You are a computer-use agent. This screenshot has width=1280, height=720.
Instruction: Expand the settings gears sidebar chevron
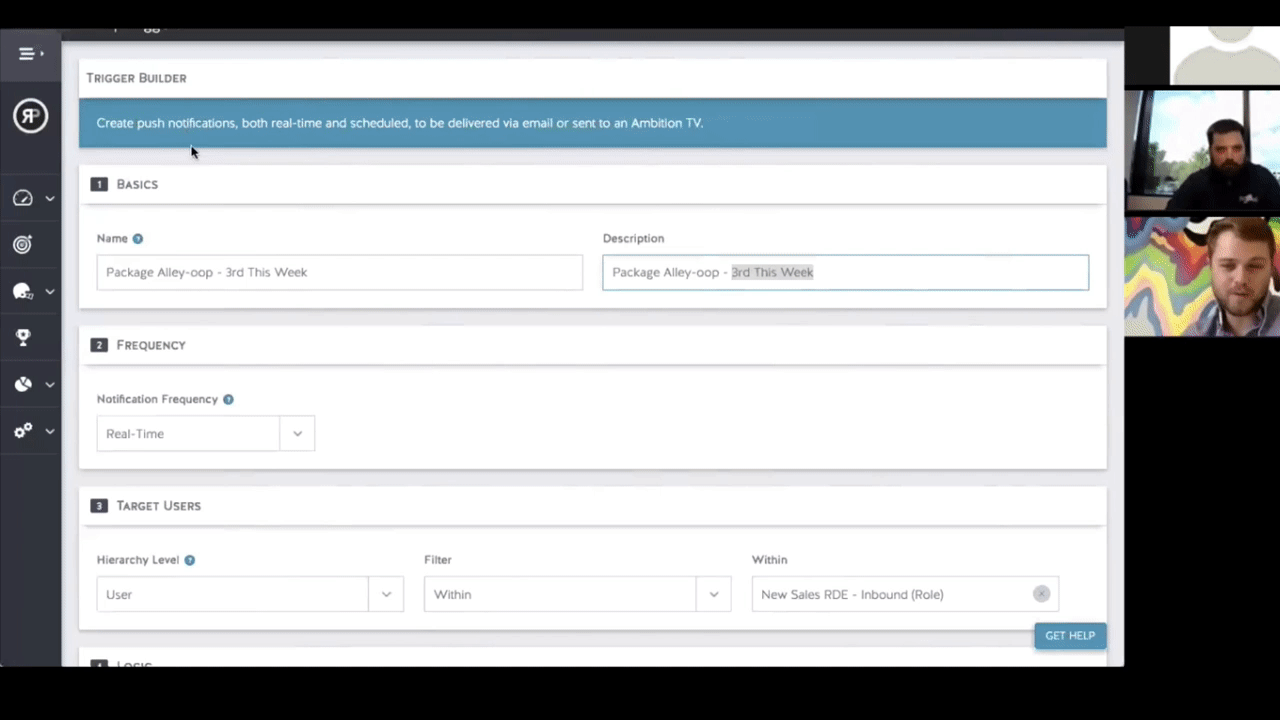pyautogui.click(x=49, y=431)
